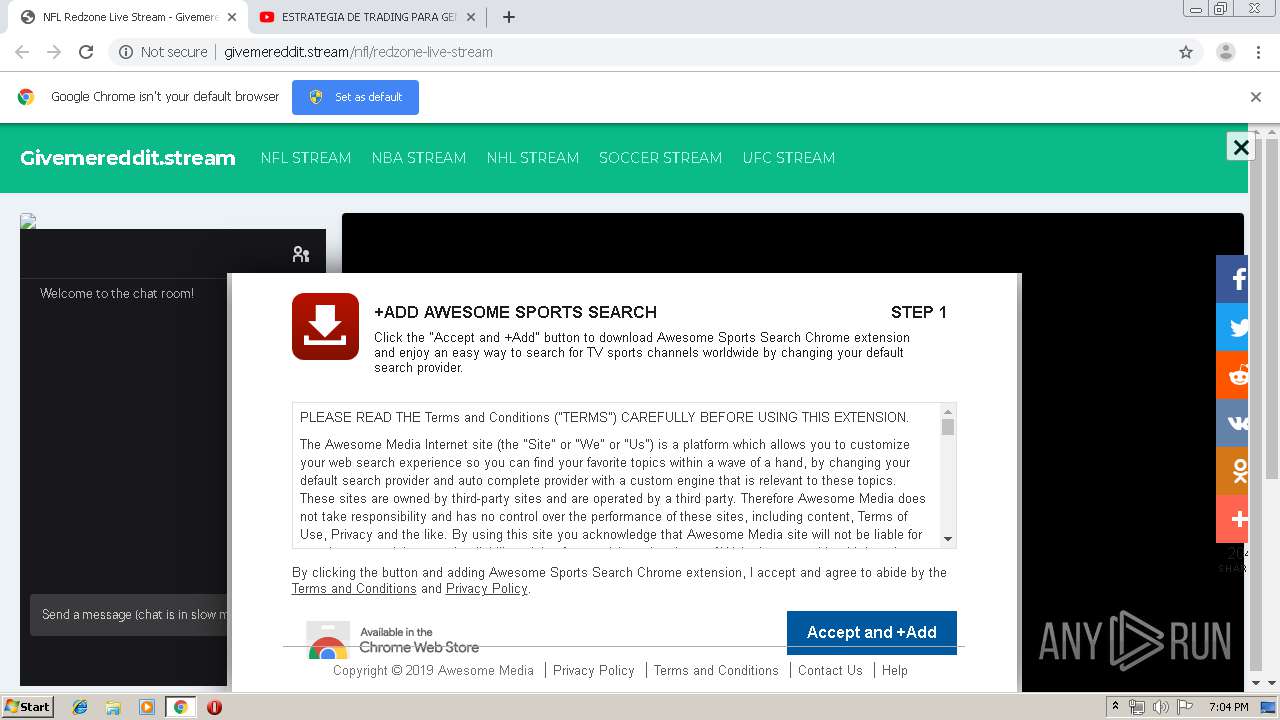
Task: Open the Windows Start menu
Action: pyautogui.click(x=27, y=707)
